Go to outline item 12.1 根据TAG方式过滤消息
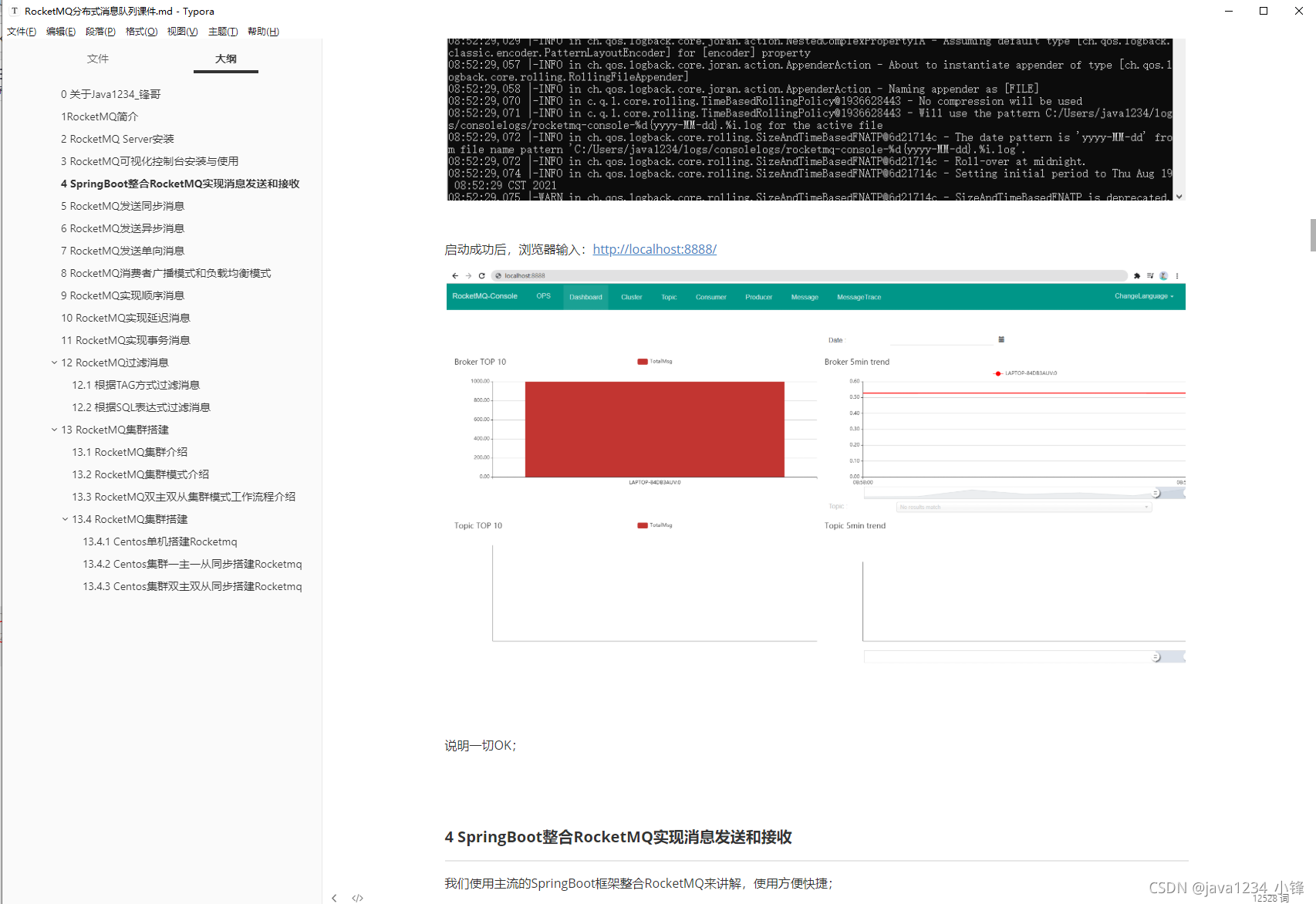 pyautogui.click(x=136, y=385)
